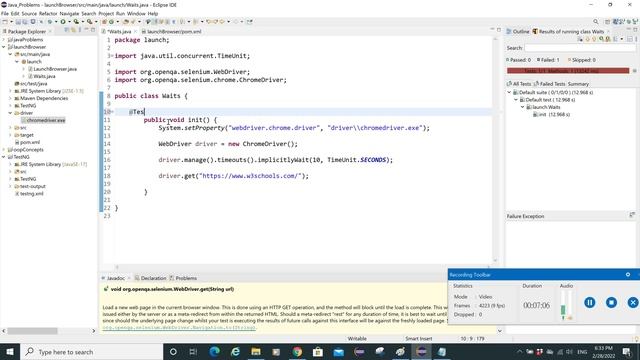The height and width of the screenshot is (360, 640).
Task: Collapse the driver folder
Action: (x=10, y=113)
